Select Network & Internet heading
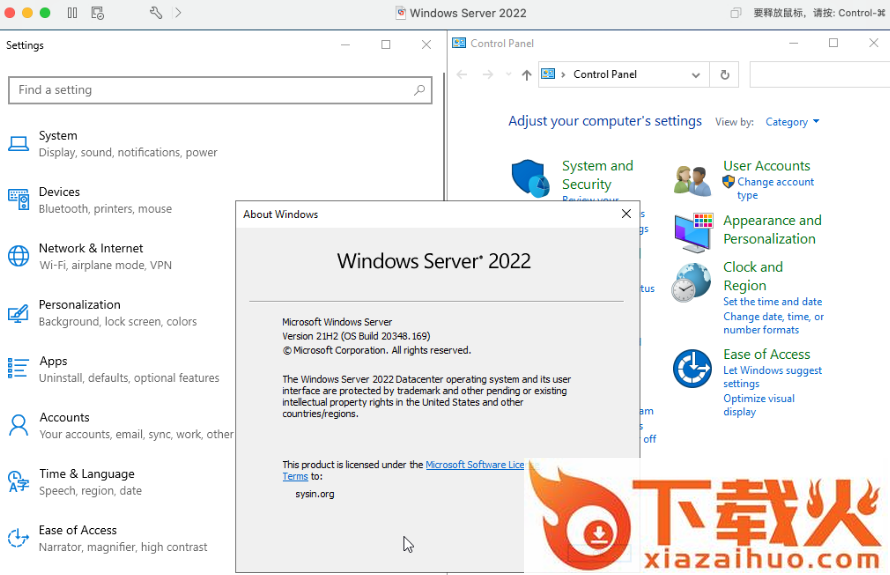Viewport: 890px width, 575px height. pos(91,248)
